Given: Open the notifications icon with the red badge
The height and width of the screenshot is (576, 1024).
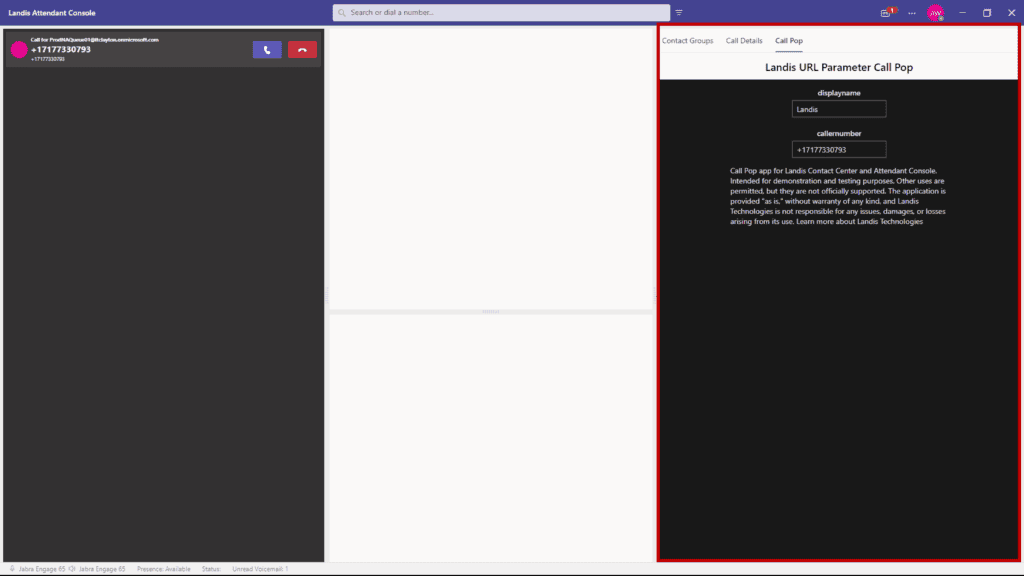Looking at the screenshot, I should pos(886,13).
